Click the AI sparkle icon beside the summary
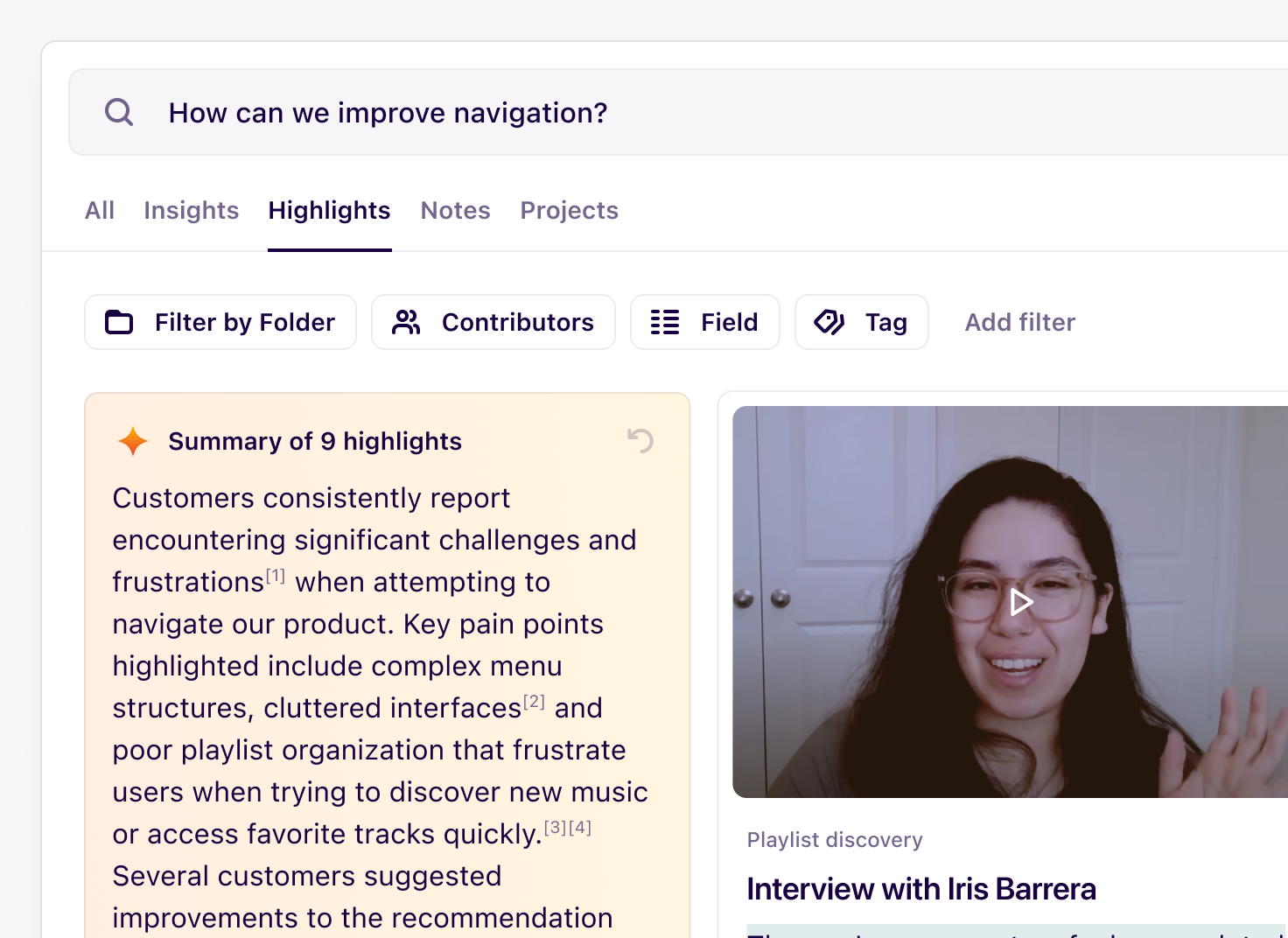 133,441
